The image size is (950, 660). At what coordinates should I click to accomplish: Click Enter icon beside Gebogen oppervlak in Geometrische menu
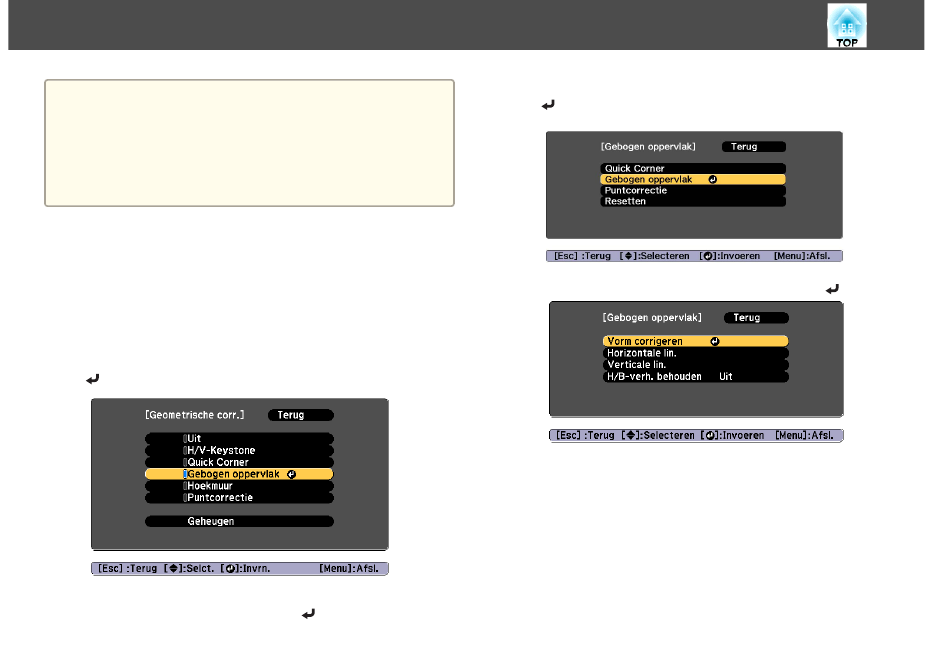(290, 474)
